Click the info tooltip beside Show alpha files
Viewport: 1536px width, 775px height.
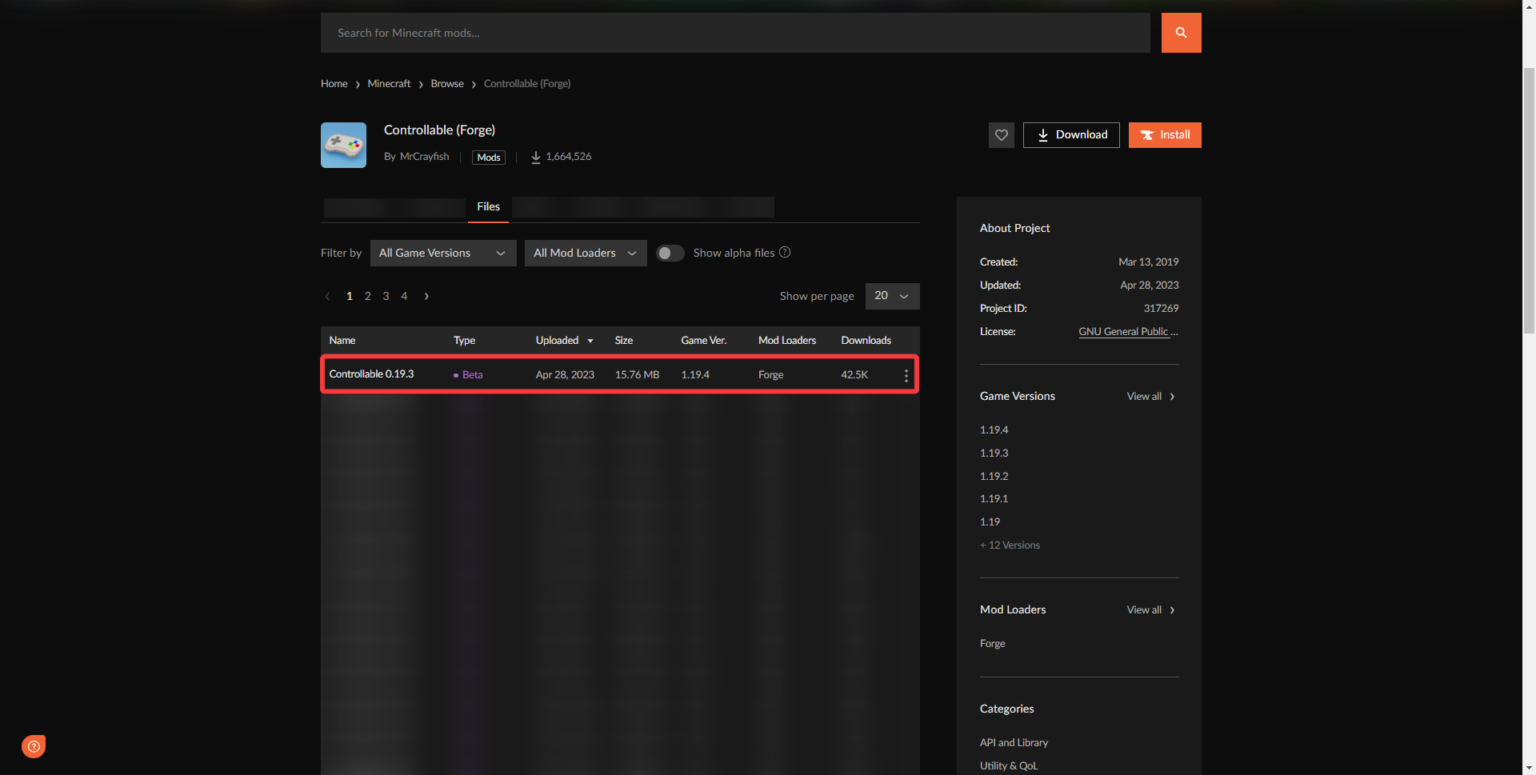click(785, 252)
